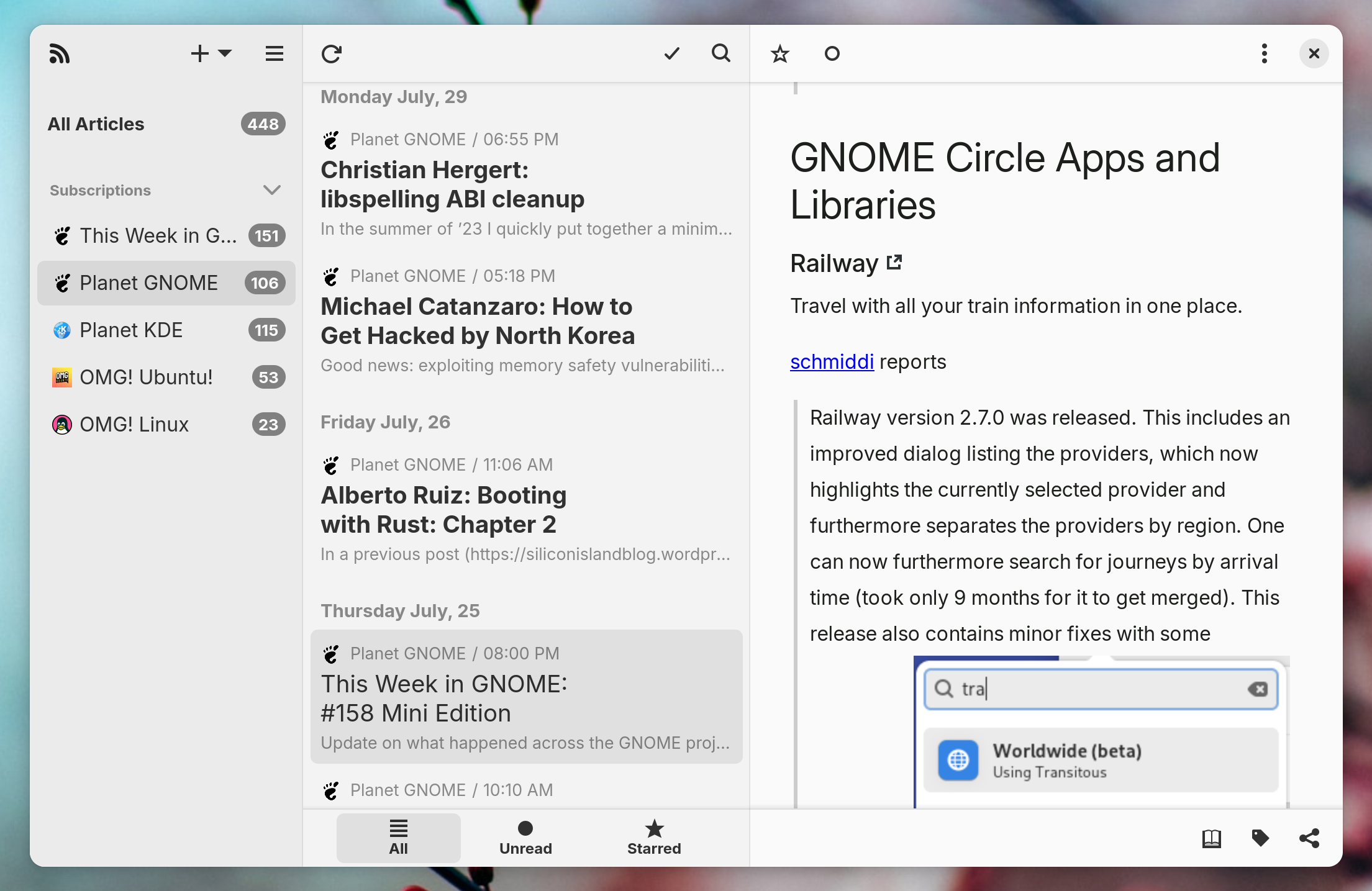Screen dimensions: 1372x891
Task: Click the tag article icon
Action: (1260, 838)
